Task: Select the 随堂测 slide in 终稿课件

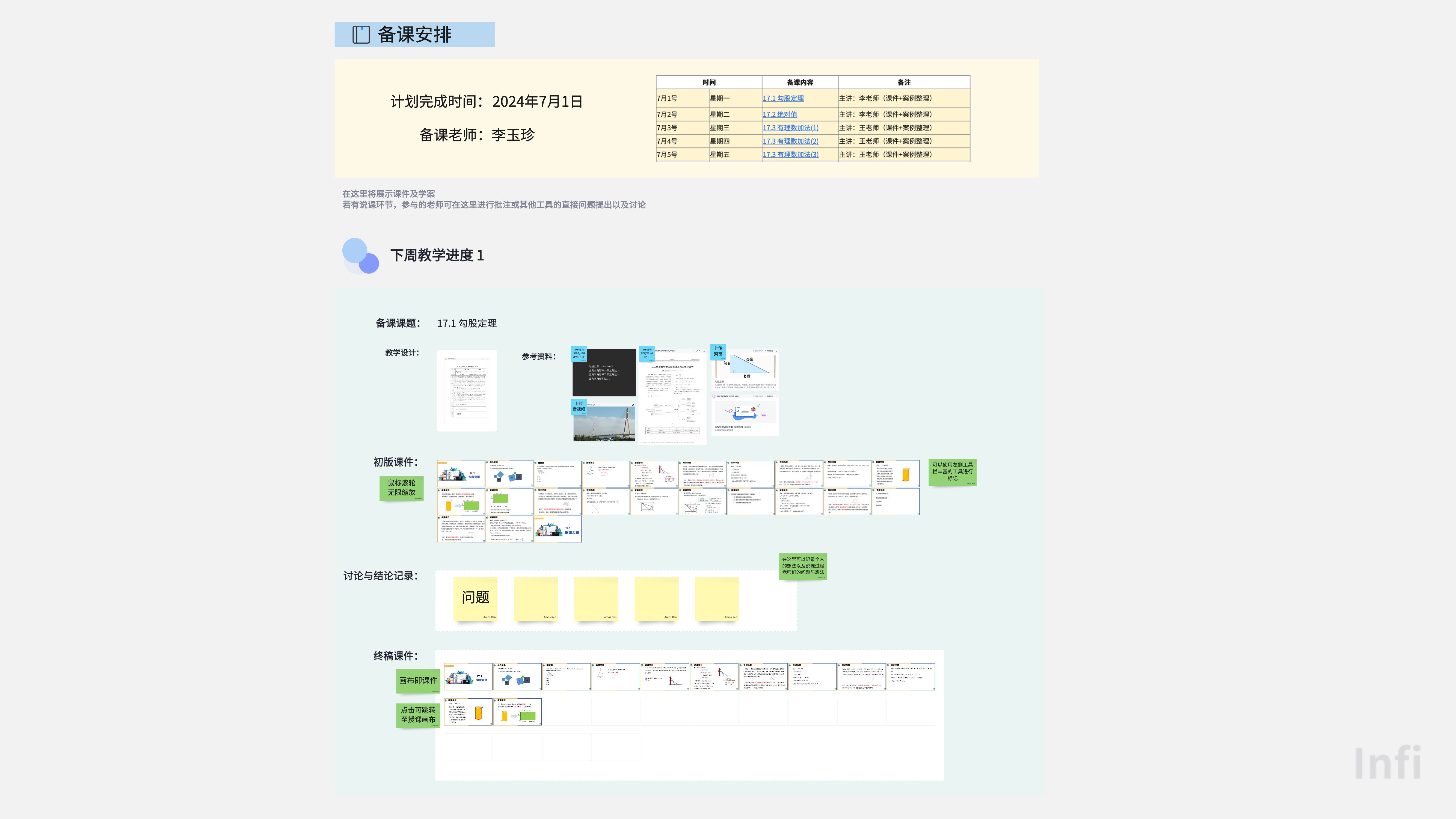Action: pyautogui.click(x=566, y=677)
